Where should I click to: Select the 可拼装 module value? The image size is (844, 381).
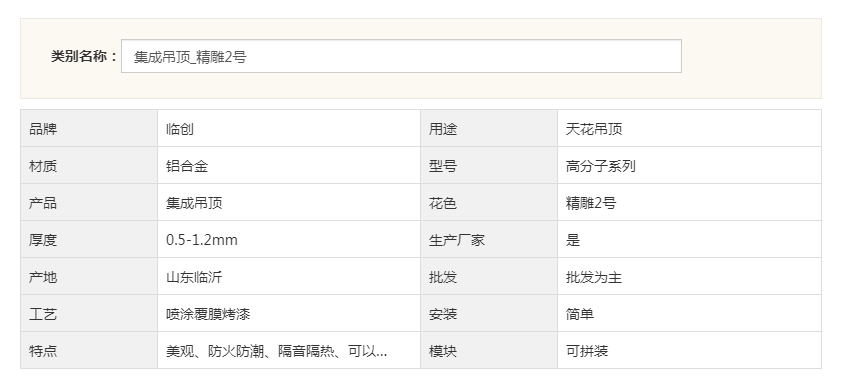point(587,351)
